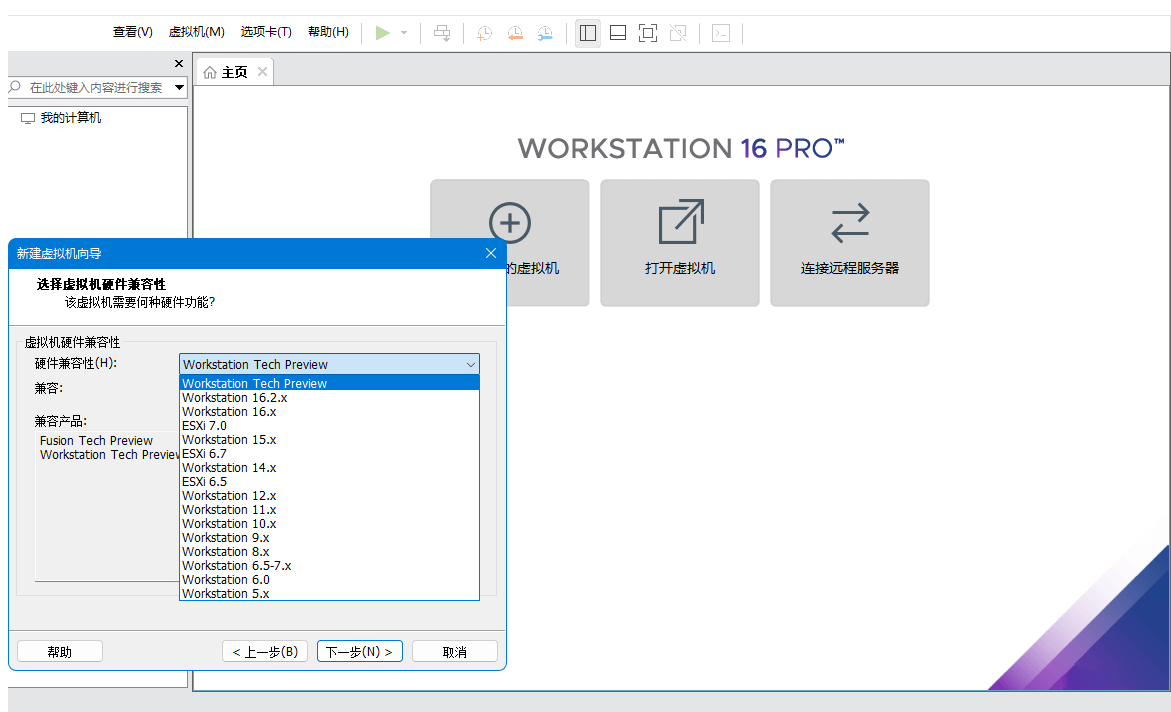
Task: Click the 连接远程服务器 tile
Action: click(850, 243)
